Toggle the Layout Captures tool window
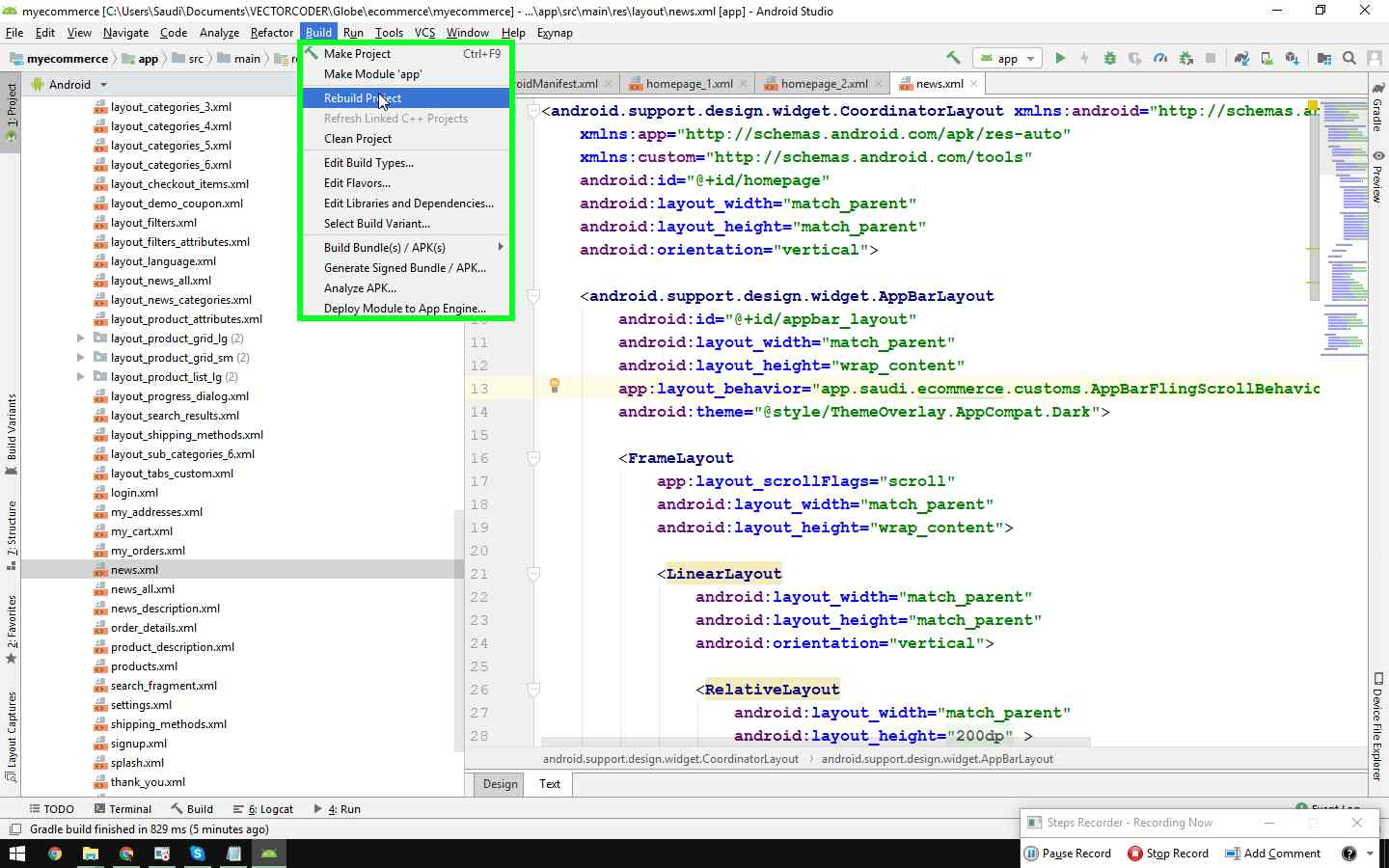This screenshot has height=868, width=1389. click(11, 735)
